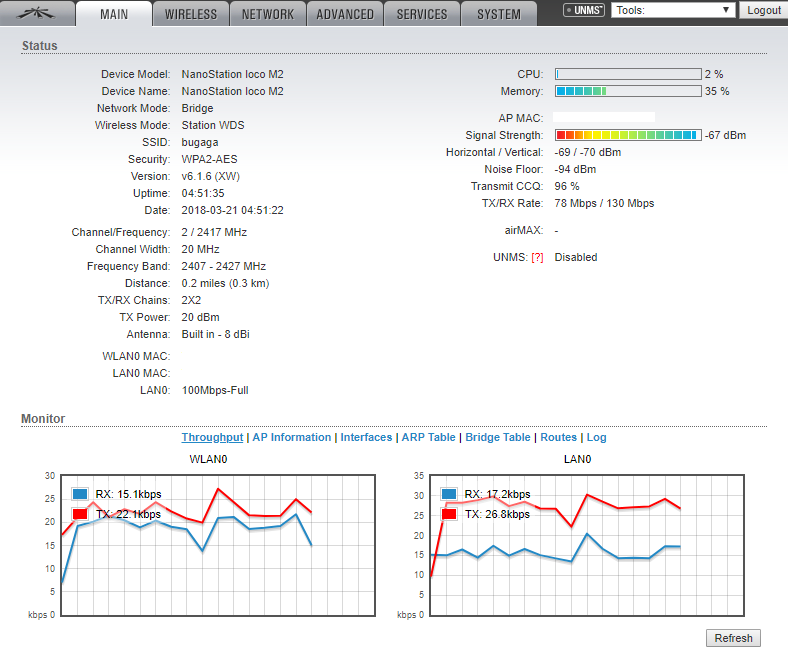Open the Routes monitor view
The image size is (788, 658).
point(558,437)
